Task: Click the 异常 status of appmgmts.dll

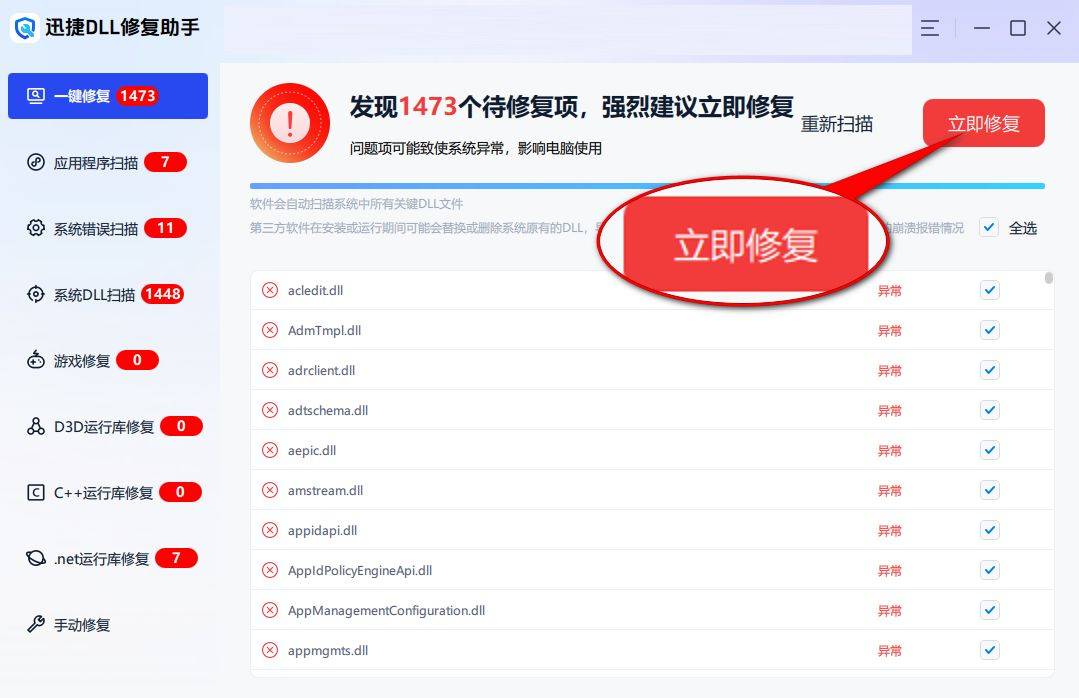Action: tap(889, 650)
